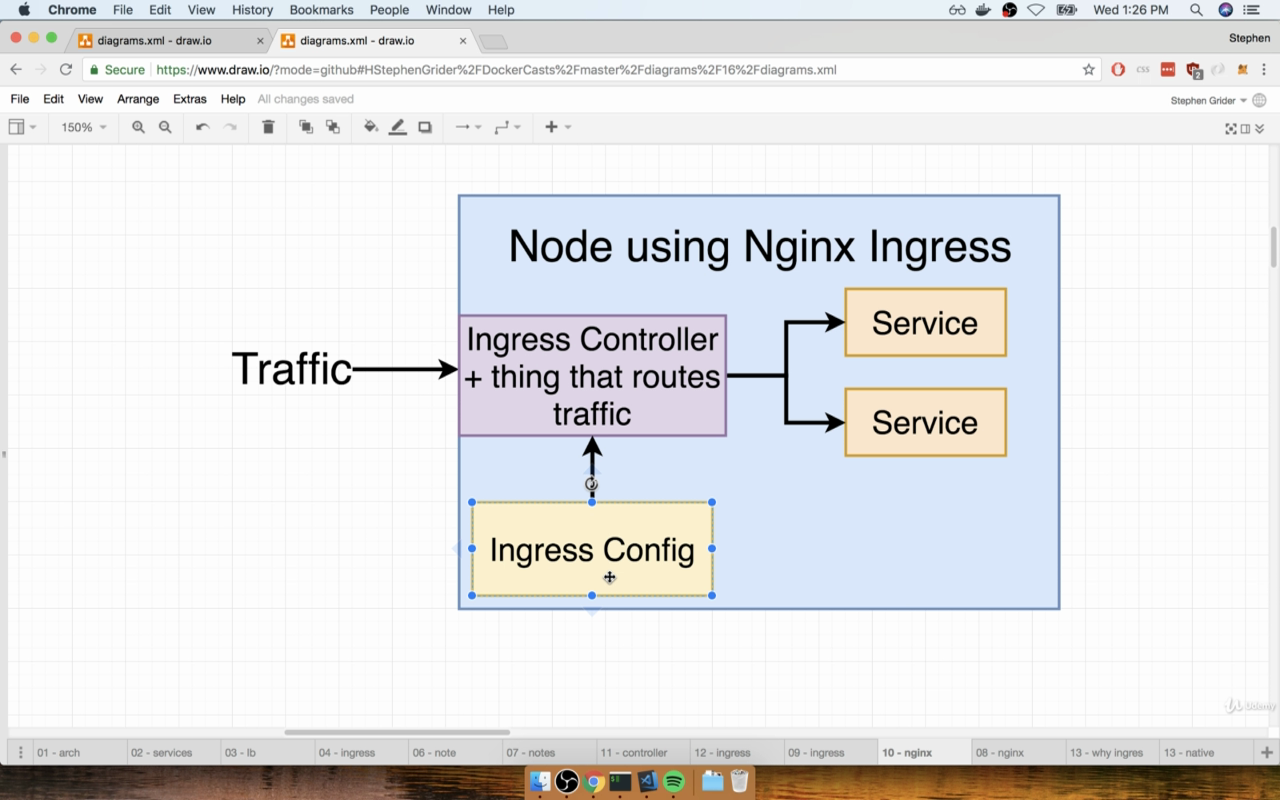Click the red stop-hand extension icon
This screenshot has width=1280, height=800.
[1118, 70]
